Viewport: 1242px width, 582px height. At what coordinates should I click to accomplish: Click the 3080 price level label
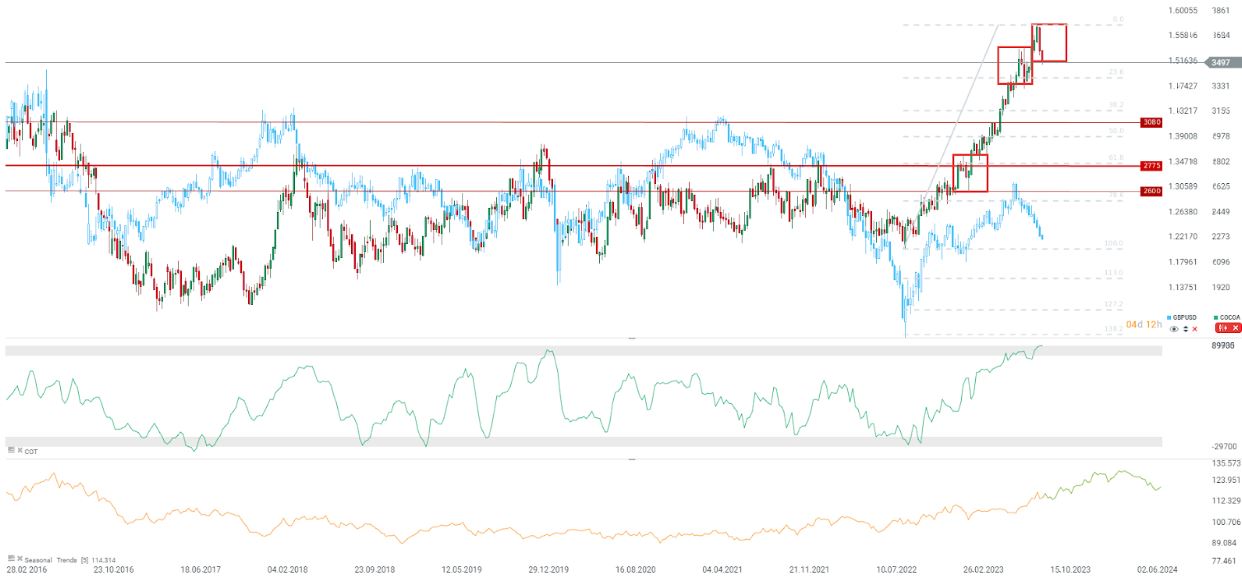[1151, 122]
